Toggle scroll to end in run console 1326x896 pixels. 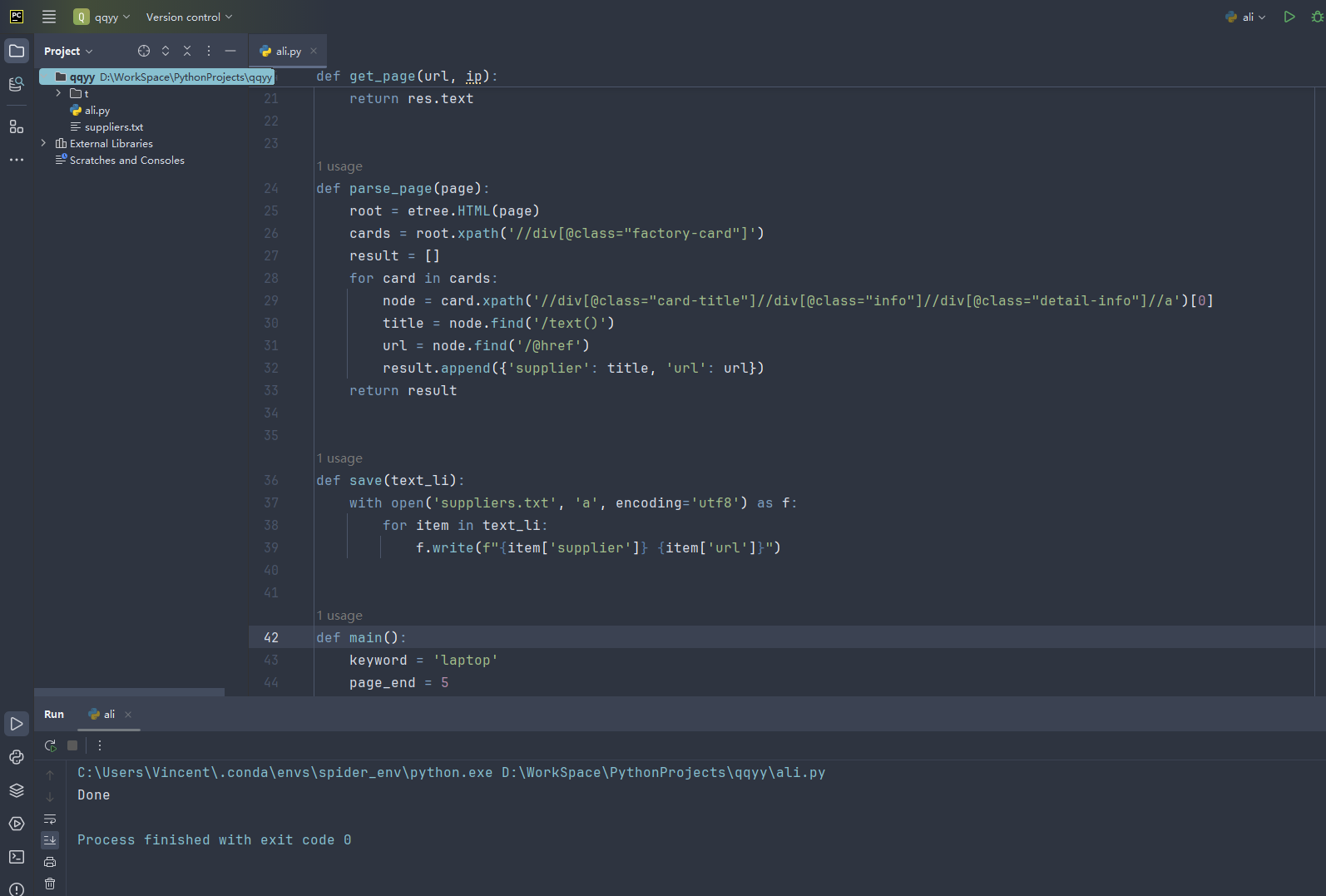click(50, 840)
